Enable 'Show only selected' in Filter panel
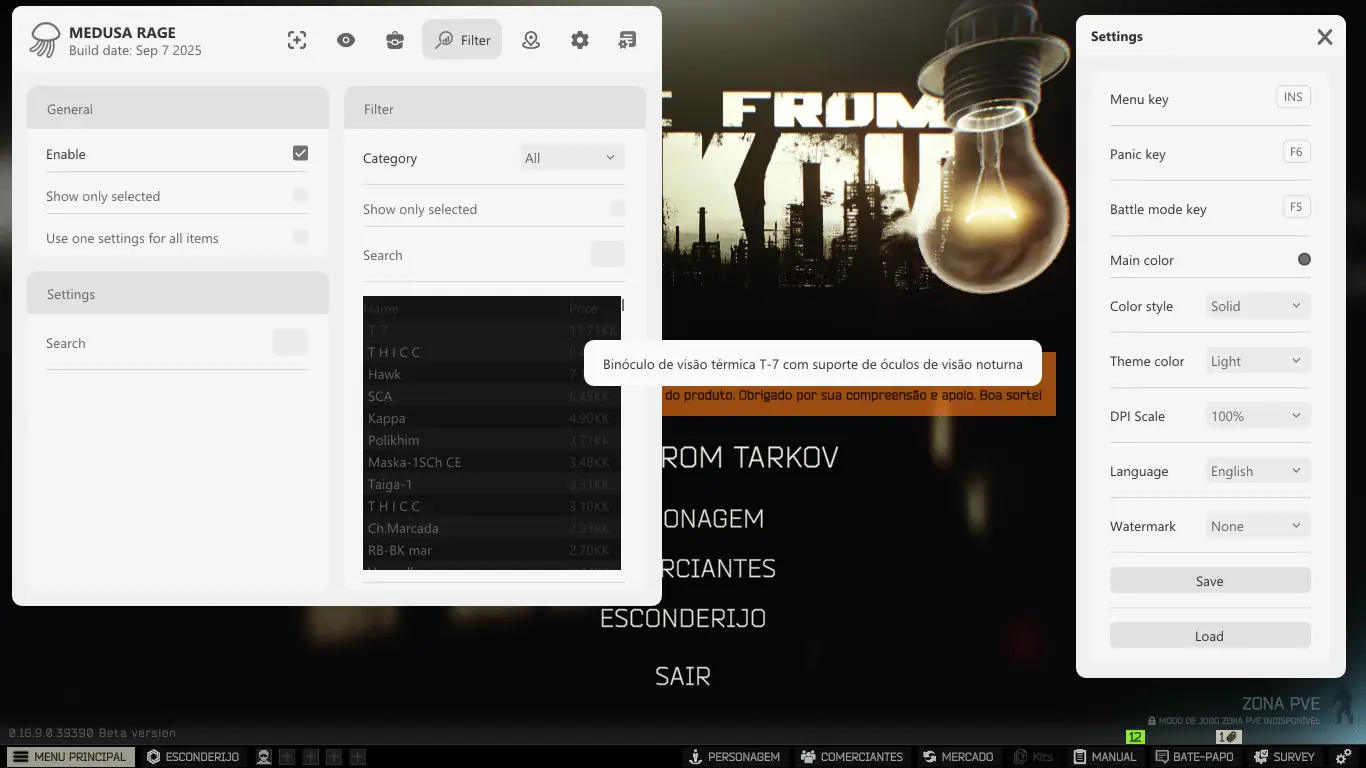 (x=617, y=209)
